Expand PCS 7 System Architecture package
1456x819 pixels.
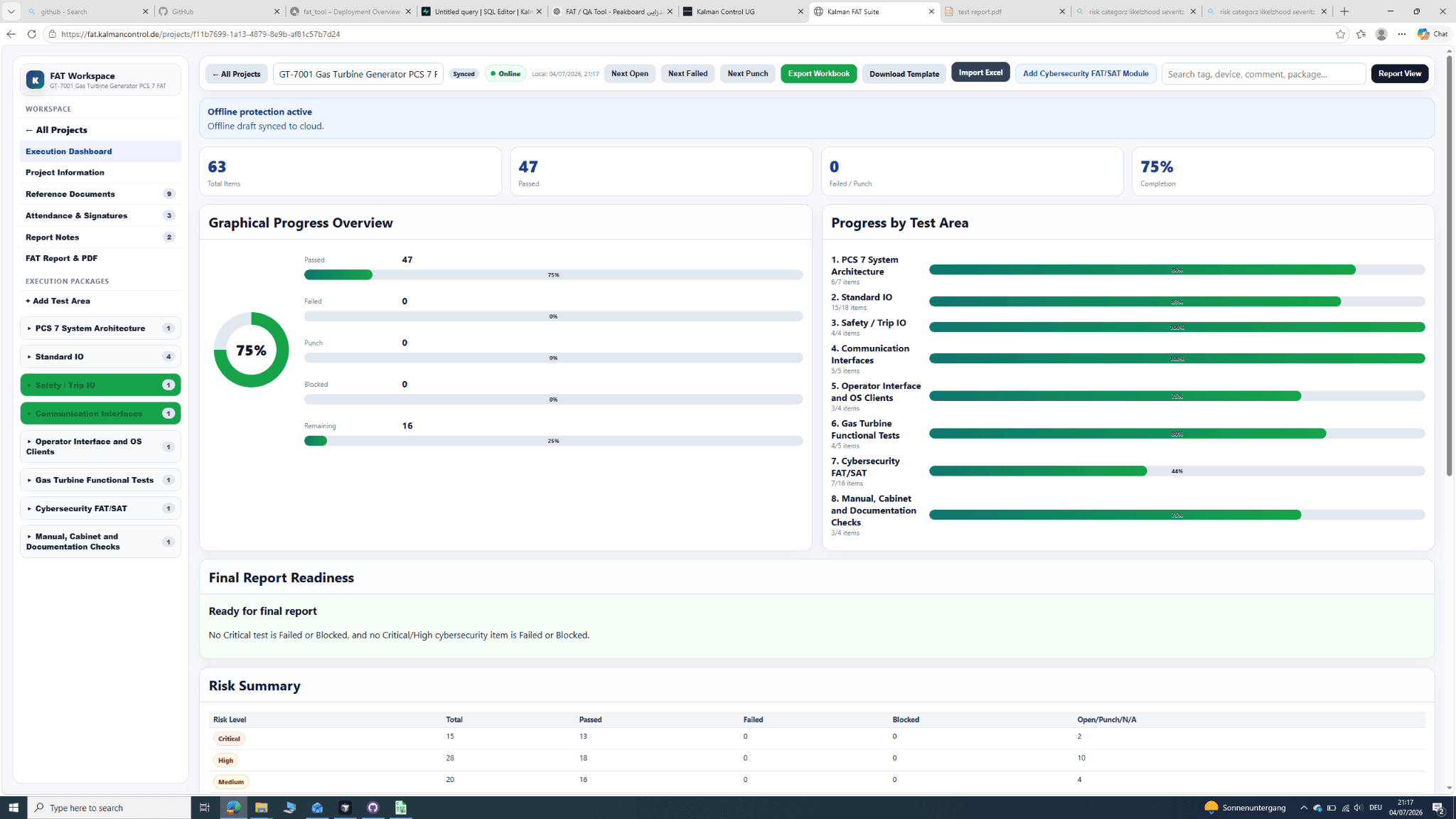pyautogui.click(x=100, y=328)
